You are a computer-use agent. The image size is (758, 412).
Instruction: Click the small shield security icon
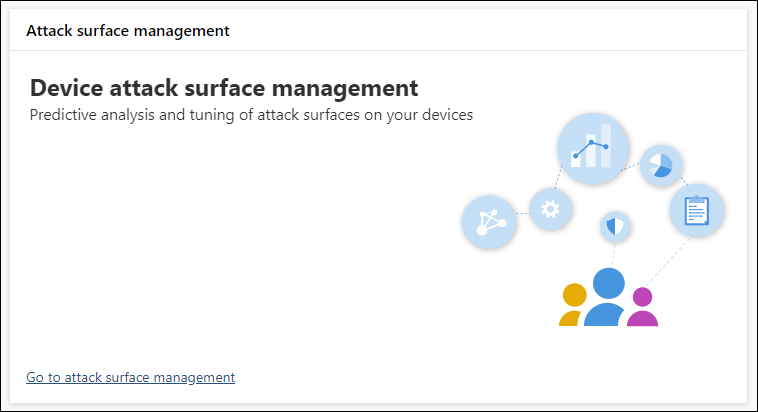[615, 227]
